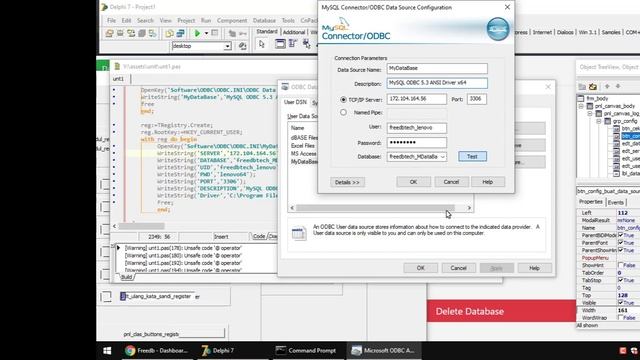Switch to Standard component palette tab
The image size is (640, 360).
click(x=267, y=31)
